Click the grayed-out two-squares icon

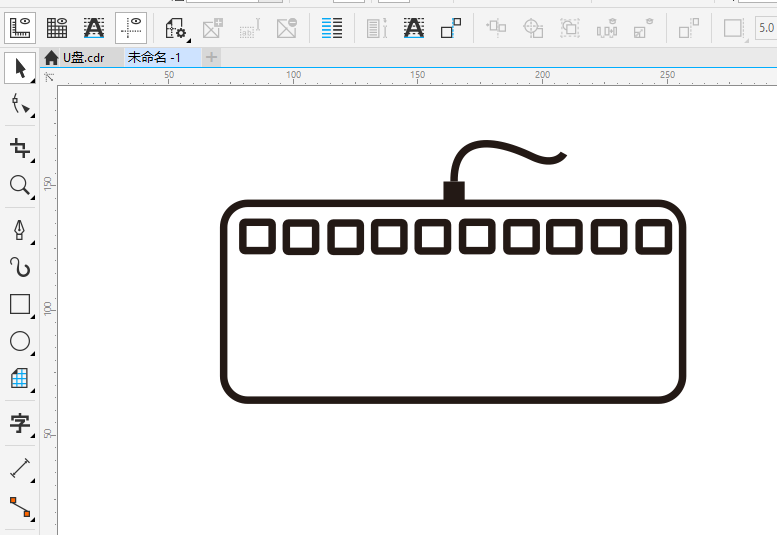[689, 28]
